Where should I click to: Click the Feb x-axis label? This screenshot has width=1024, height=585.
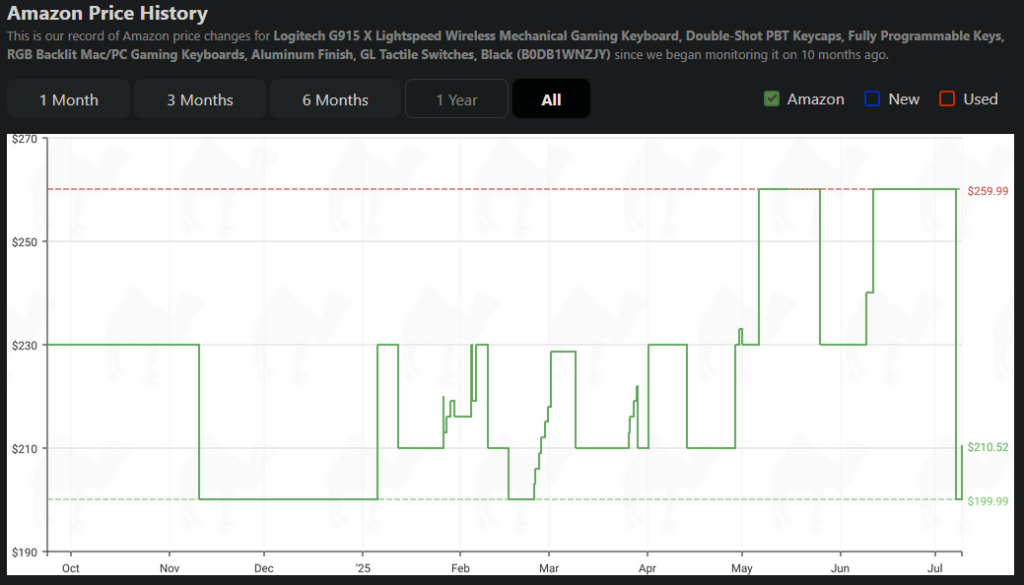(460, 568)
